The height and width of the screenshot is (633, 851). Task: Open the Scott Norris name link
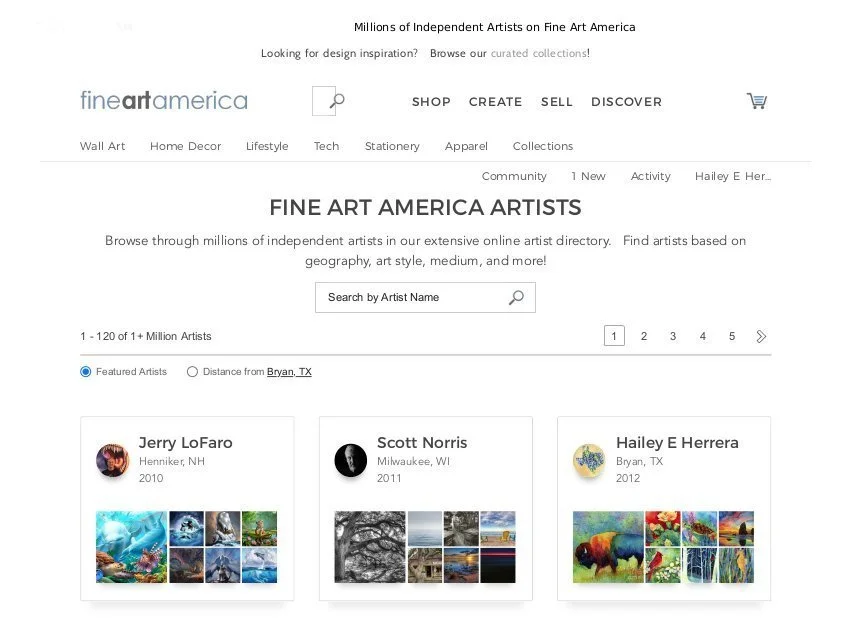pyautogui.click(x=422, y=443)
